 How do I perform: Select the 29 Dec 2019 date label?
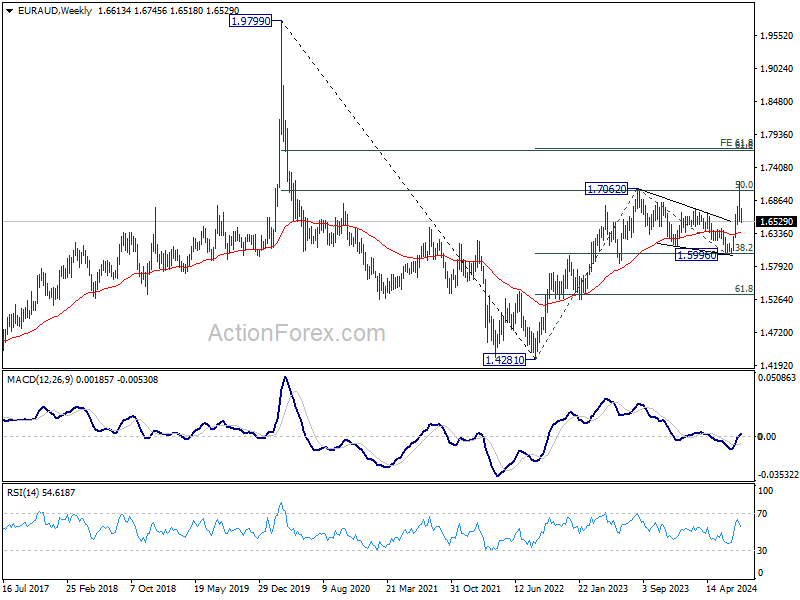(284, 588)
